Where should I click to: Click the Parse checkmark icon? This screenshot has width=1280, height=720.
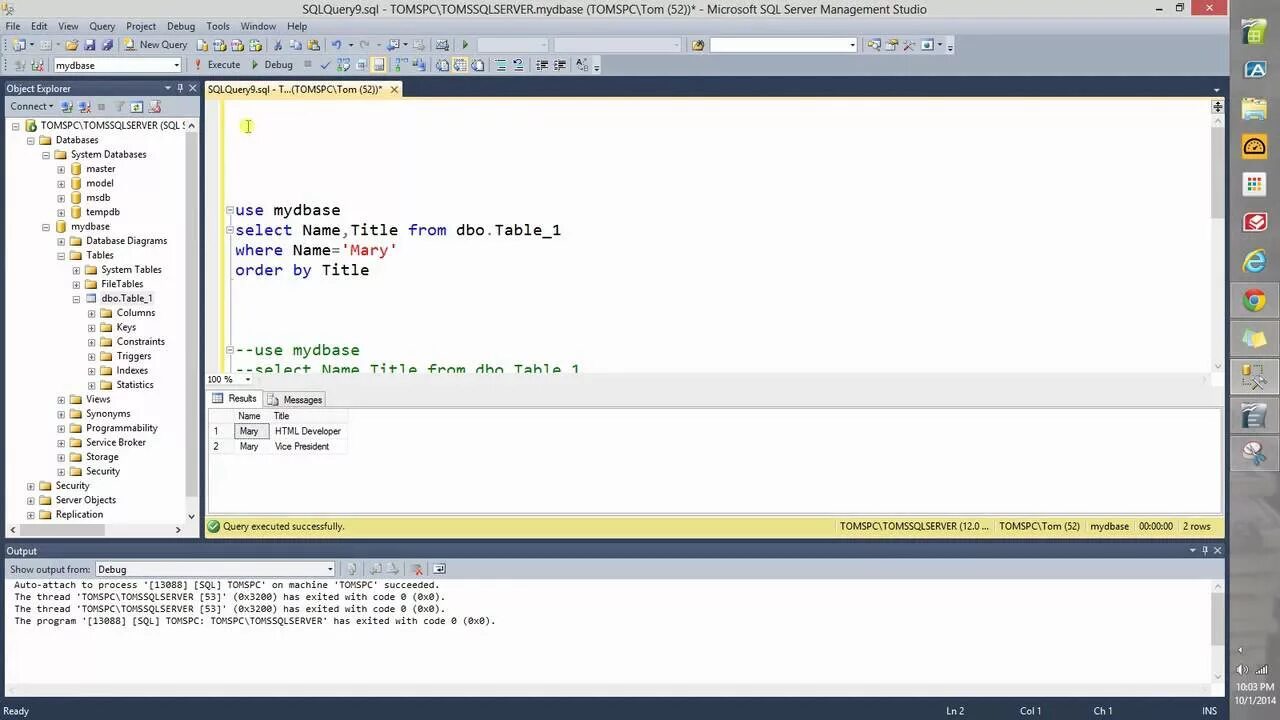[325, 65]
